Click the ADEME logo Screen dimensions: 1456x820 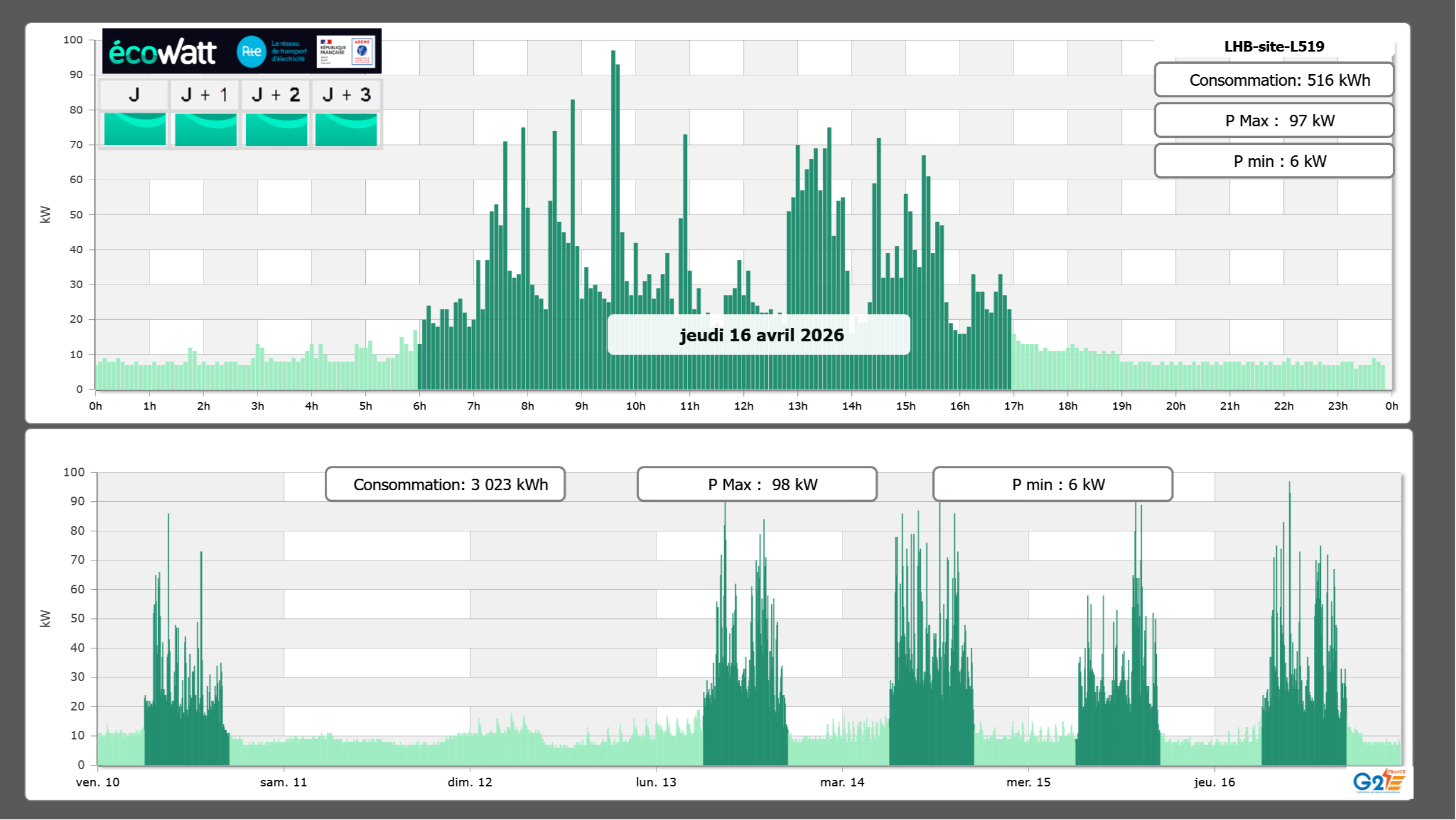362,51
